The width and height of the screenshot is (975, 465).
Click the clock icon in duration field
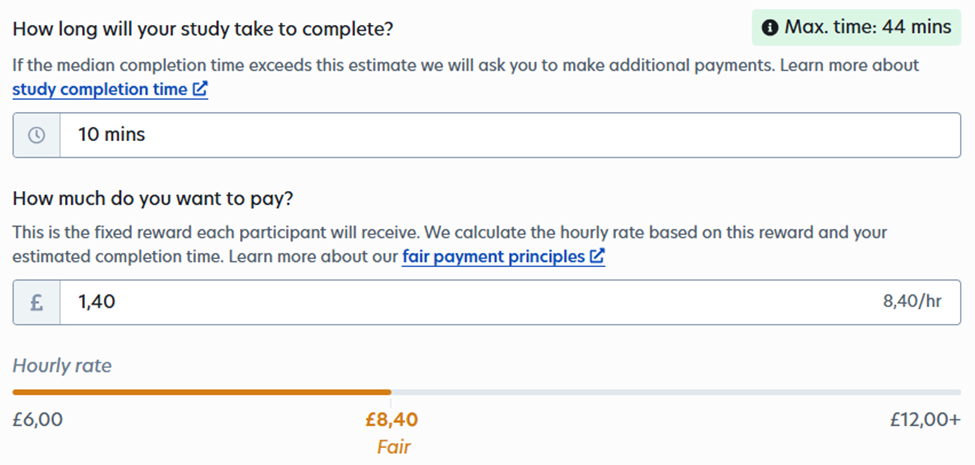(x=37, y=135)
